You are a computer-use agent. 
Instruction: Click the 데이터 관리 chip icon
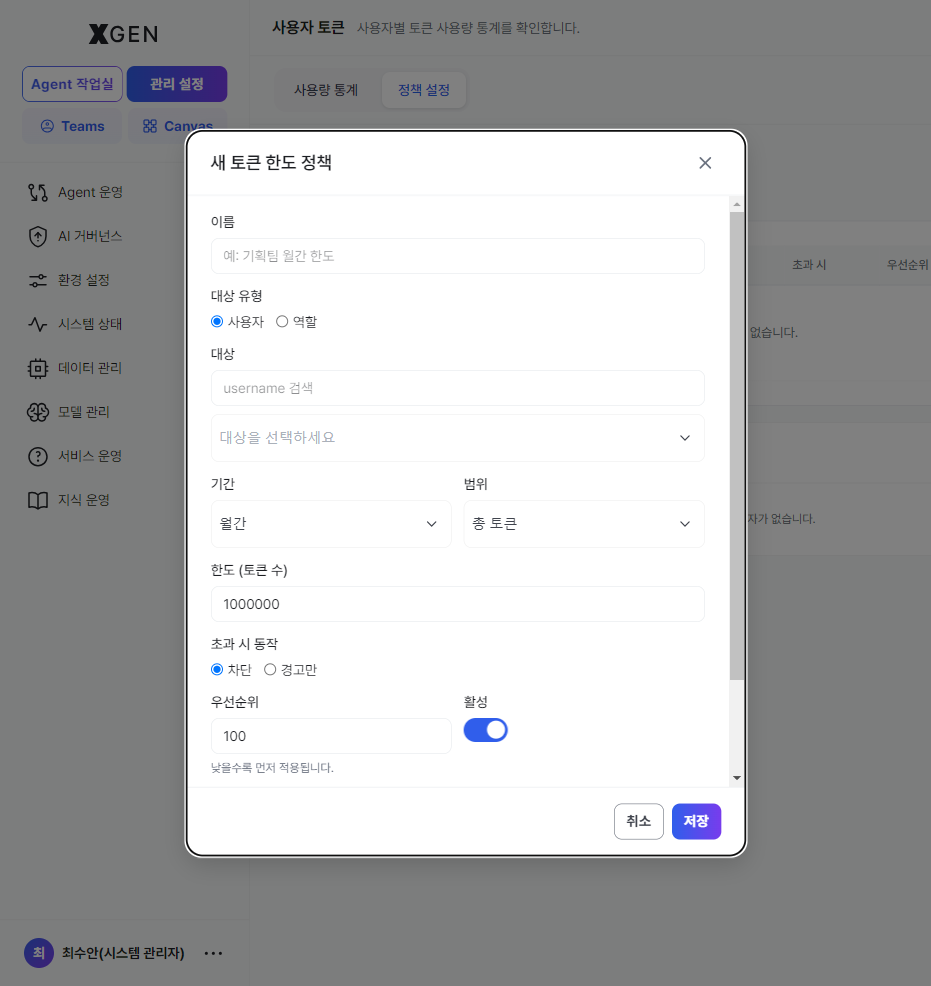click(x=38, y=368)
